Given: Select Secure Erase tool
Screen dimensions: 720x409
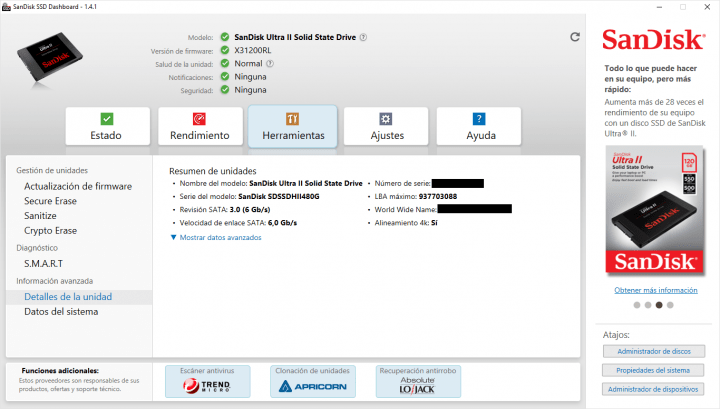Looking at the screenshot, I should pos(51,201).
